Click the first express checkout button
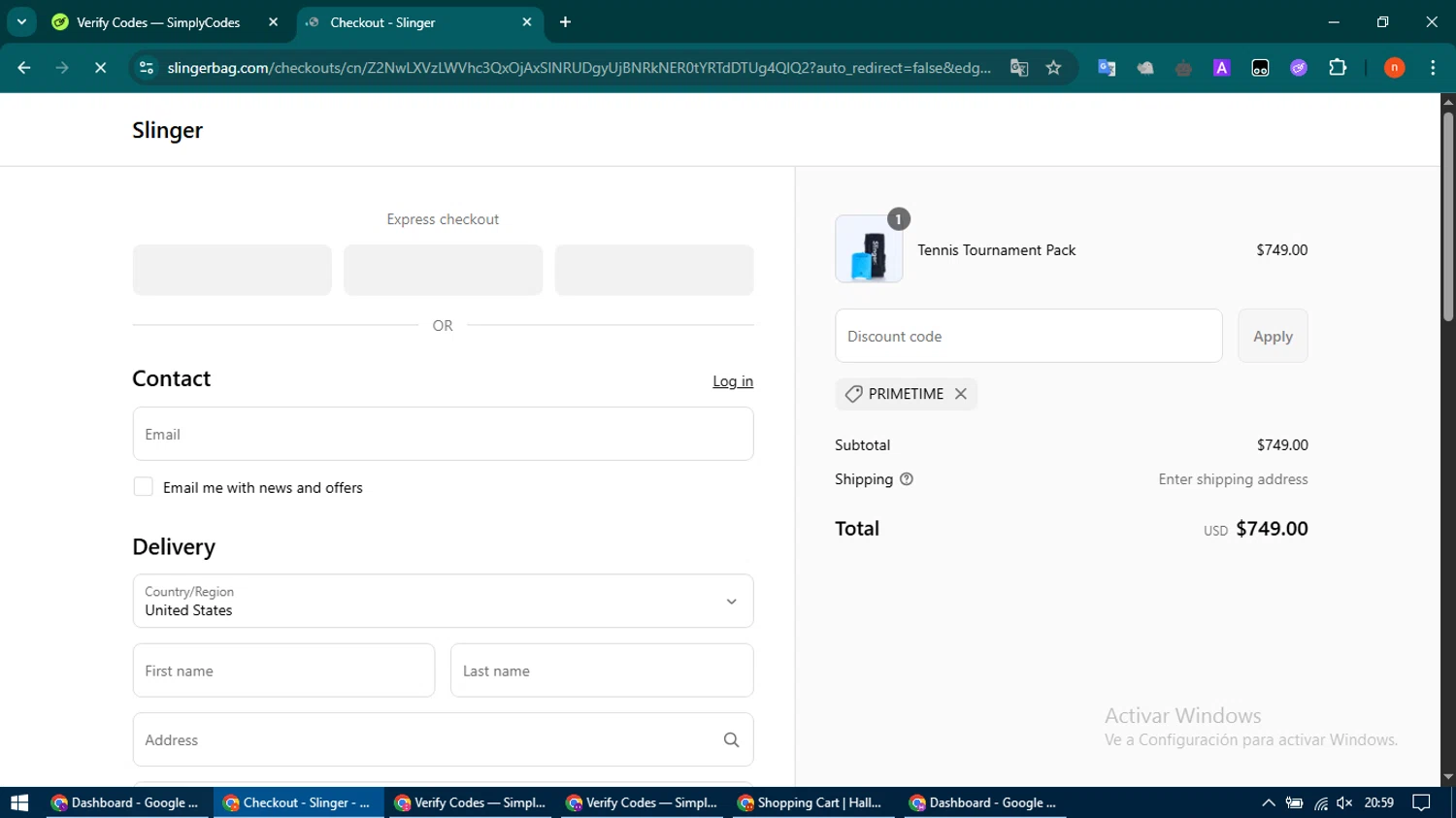This screenshot has width=1456, height=818. (232, 270)
